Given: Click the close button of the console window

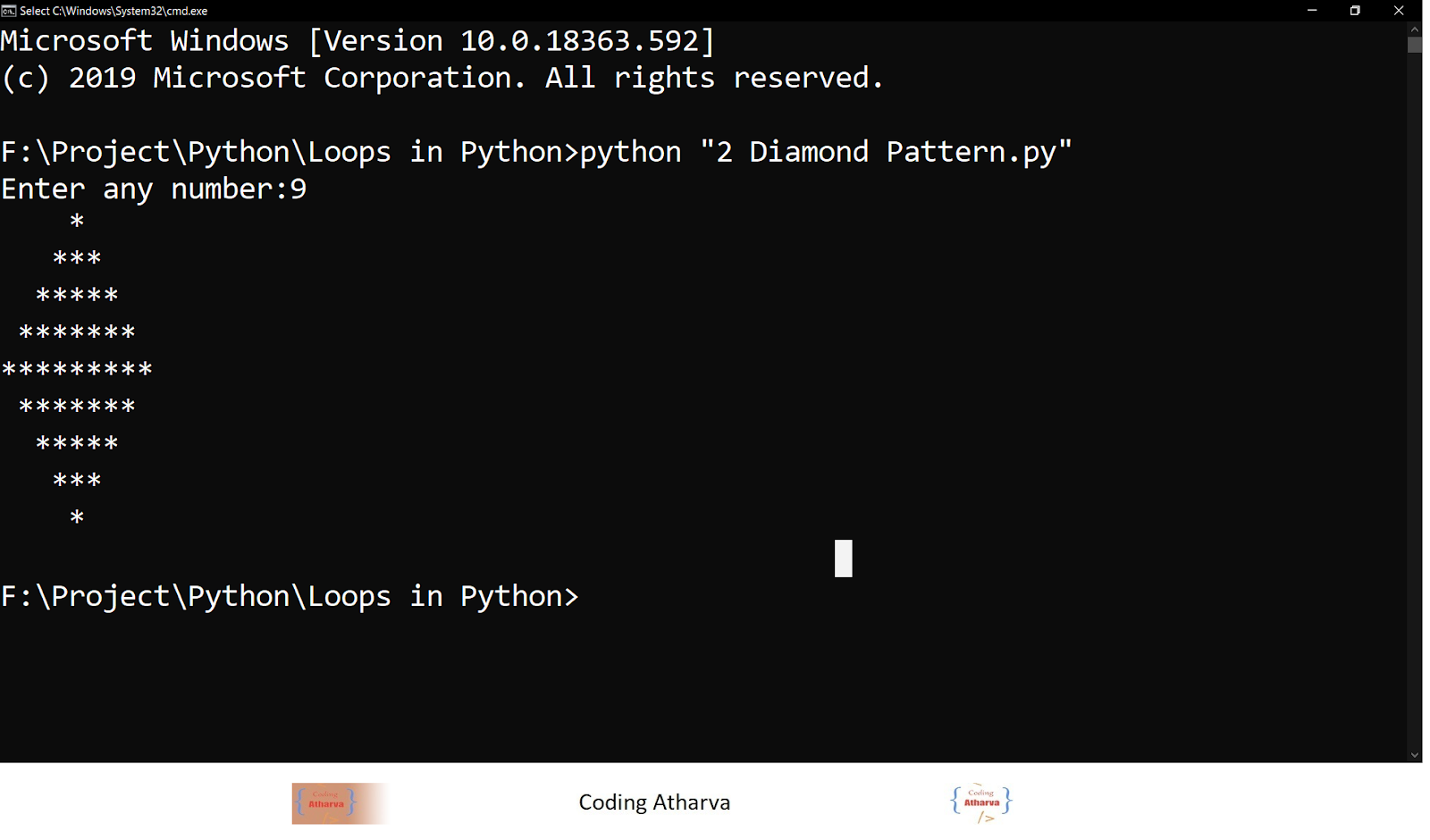Looking at the screenshot, I should coord(1398,11).
